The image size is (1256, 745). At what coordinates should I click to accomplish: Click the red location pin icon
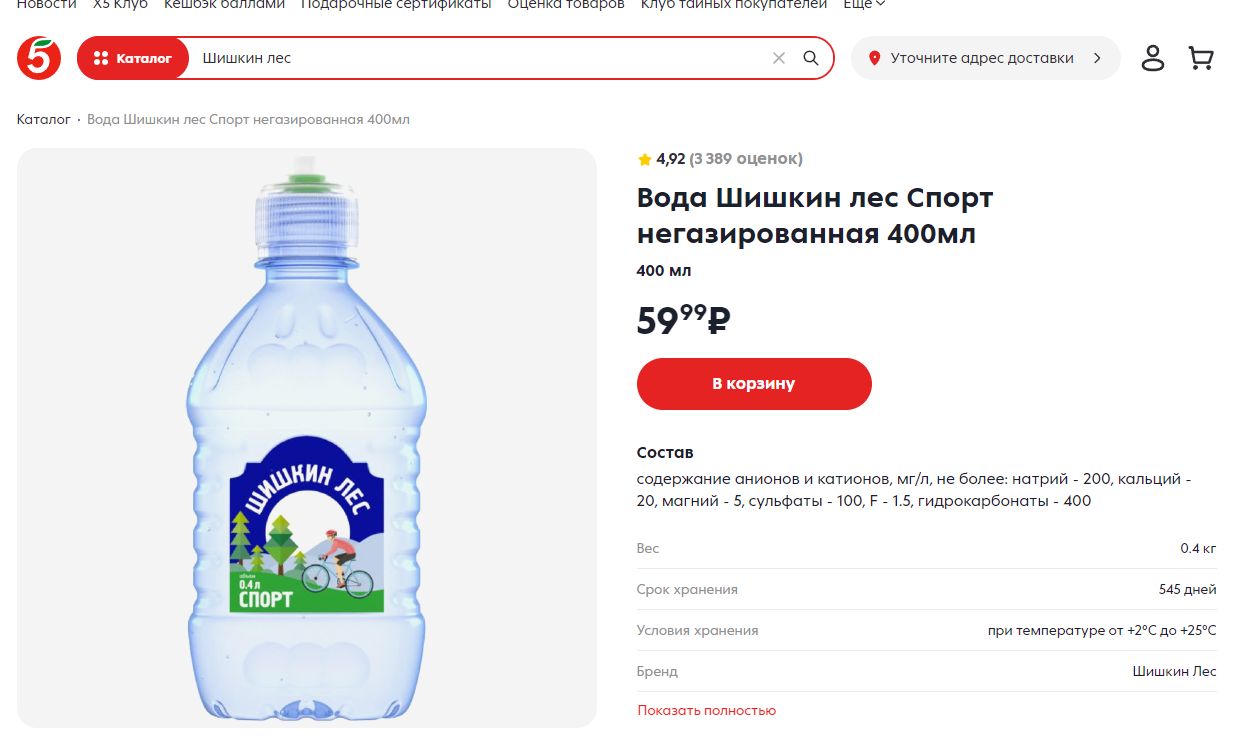pyautogui.click(x=874, y=58)
